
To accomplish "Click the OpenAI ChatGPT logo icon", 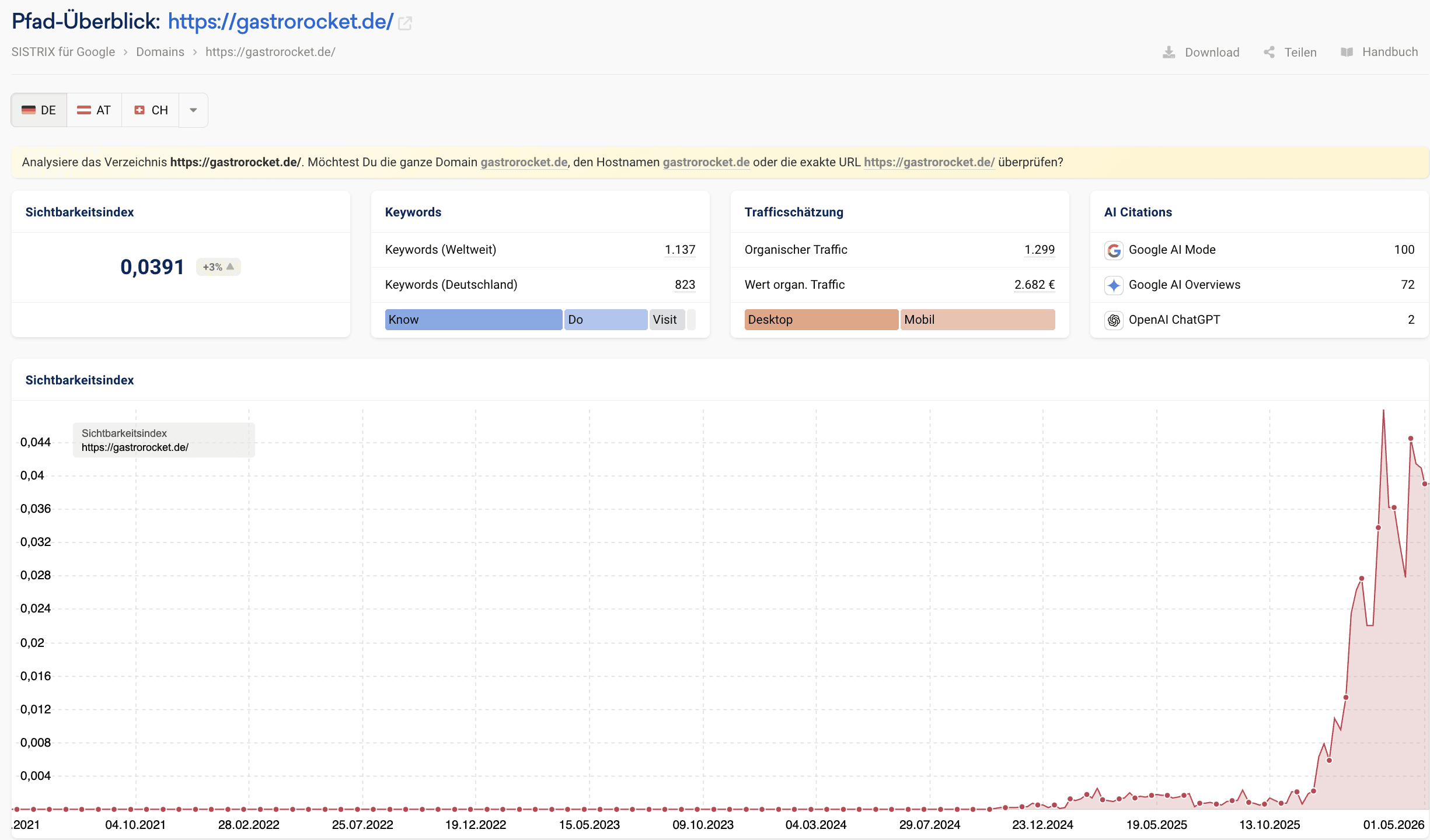I will (x=1114, y=320).
